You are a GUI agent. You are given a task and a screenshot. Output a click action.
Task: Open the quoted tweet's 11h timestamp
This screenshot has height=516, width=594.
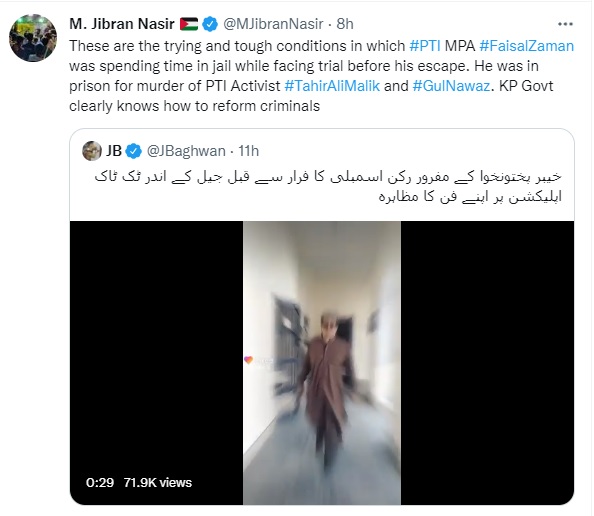(249, 151)
